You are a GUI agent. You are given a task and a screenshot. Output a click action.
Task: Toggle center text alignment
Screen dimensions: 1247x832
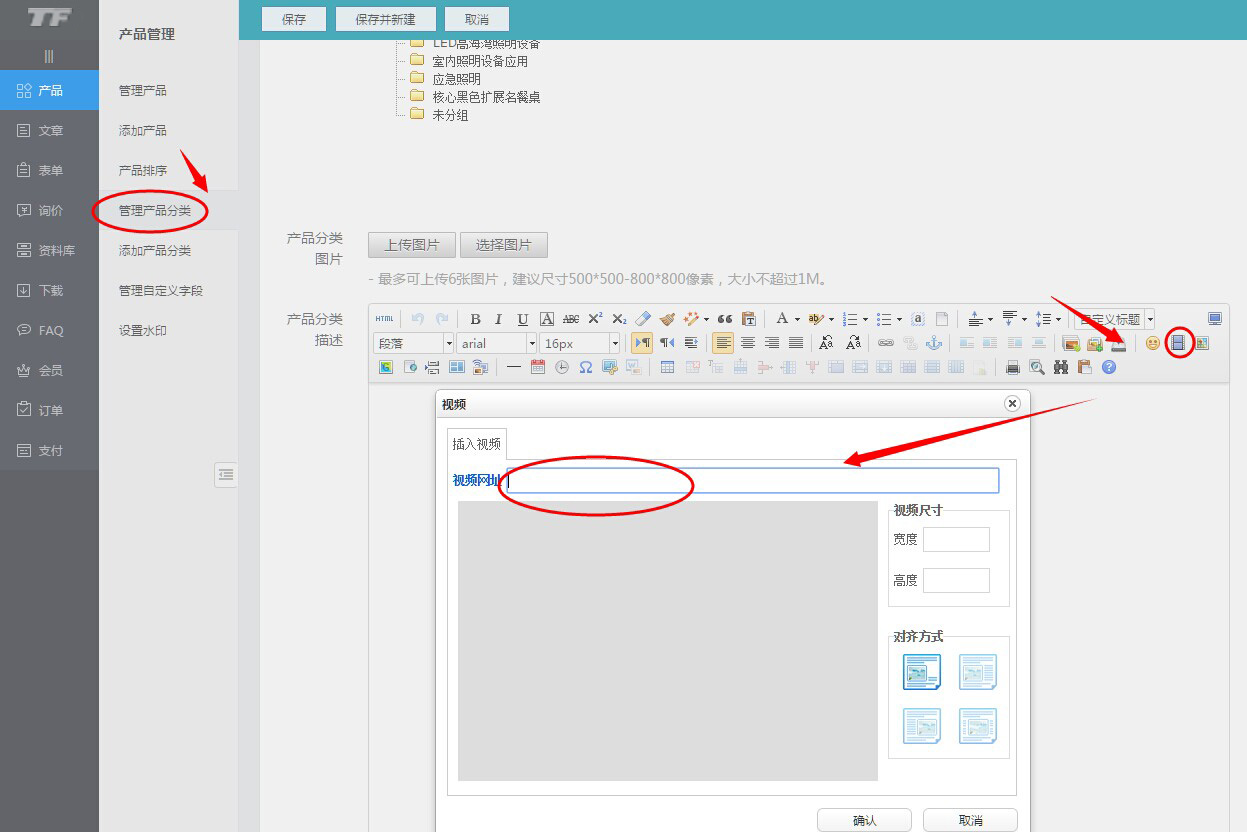pyautogui.click(x=747, y=343)
